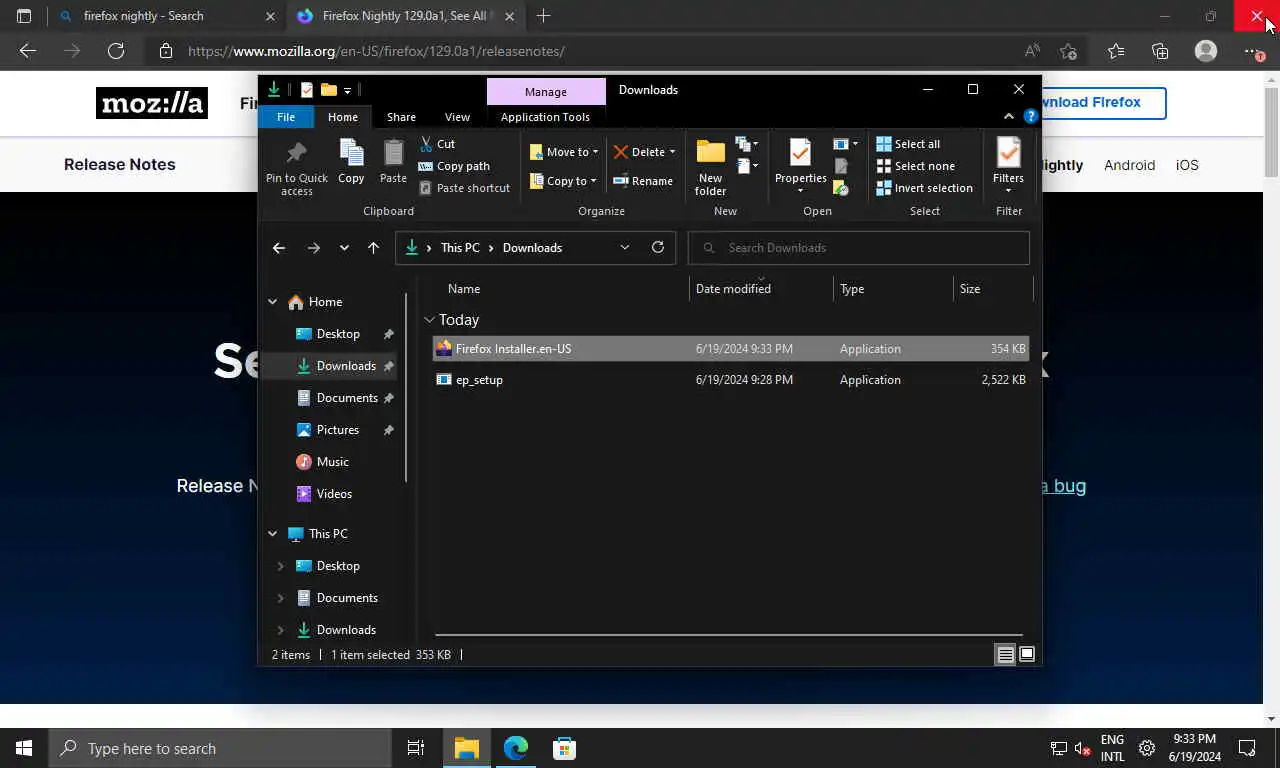The height and width of the screenshot is (768, 1280).
Task: Click Paste shortcut in the ribbon
Action: tap(464, 188)
